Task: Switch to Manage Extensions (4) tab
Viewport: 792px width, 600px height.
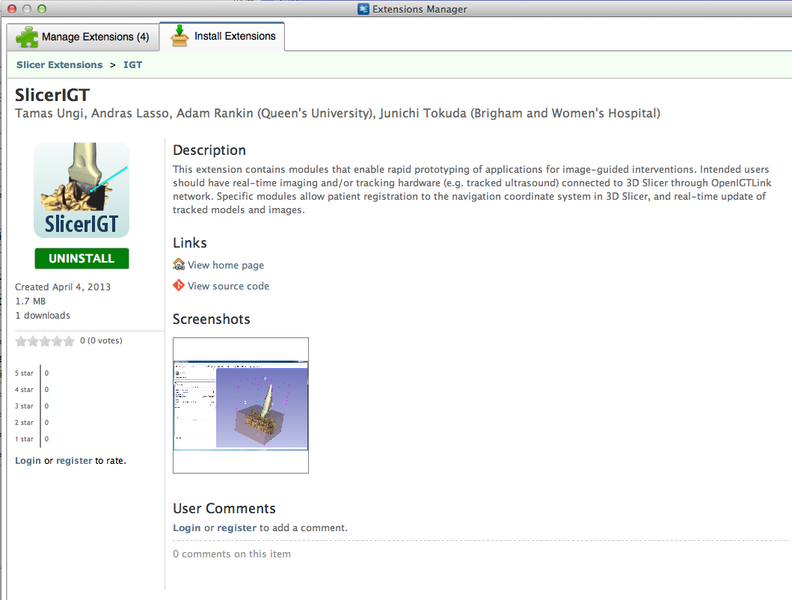Action: click(82, 37)
